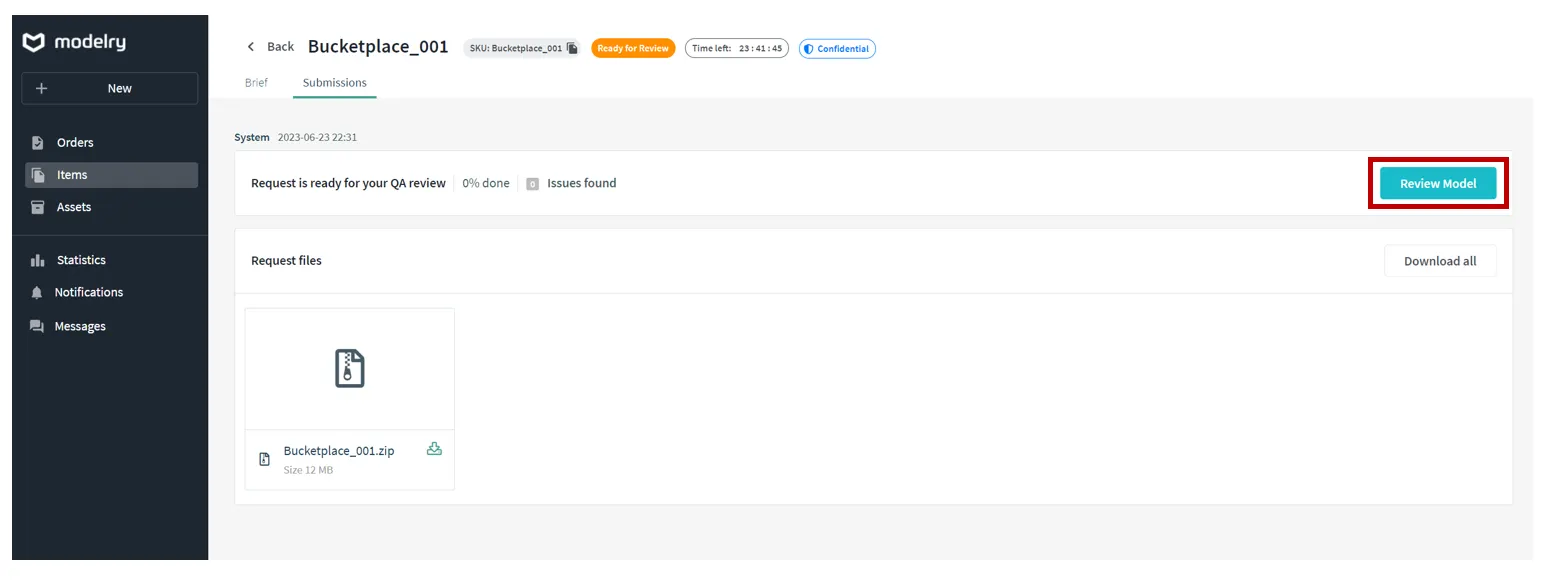Click the issues count badge icon
This screenshot has height=585, width=1541.
click(533, 184)
